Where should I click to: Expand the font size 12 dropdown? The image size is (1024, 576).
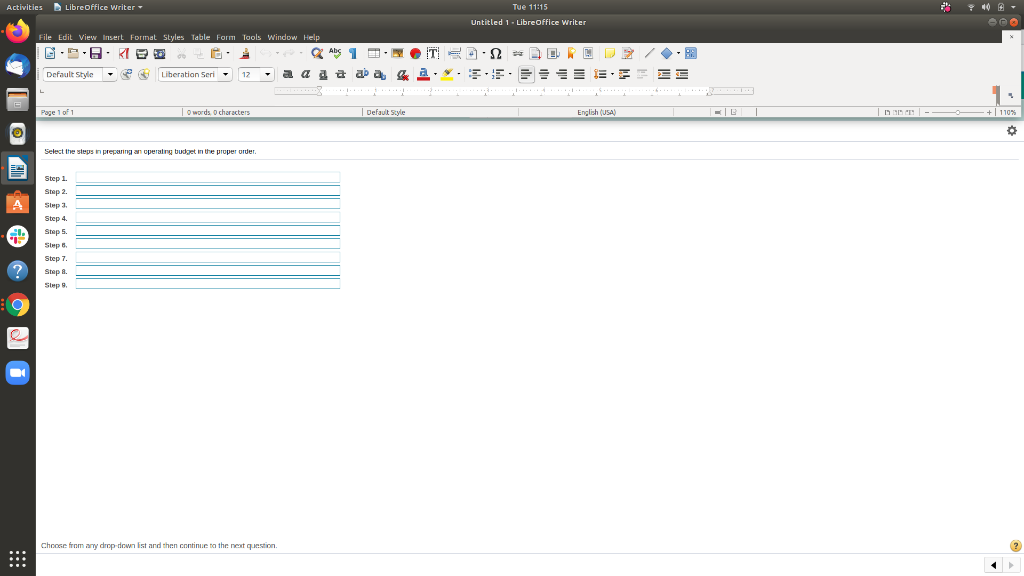pyautogui.click(x=267, y=74)
